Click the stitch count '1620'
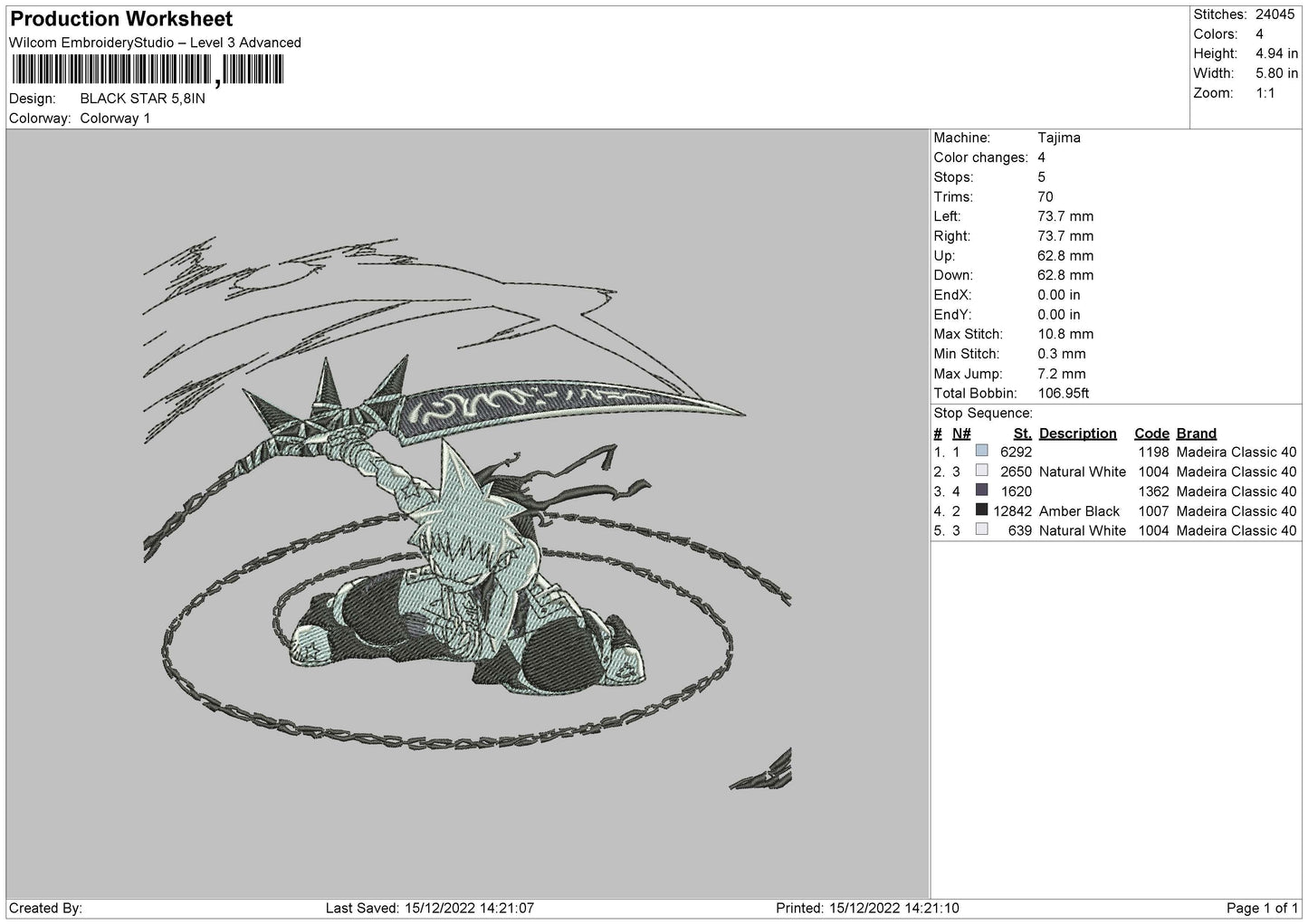Image resolution: width=1308 pixels, height=924 pixels. coord(1017,492)
